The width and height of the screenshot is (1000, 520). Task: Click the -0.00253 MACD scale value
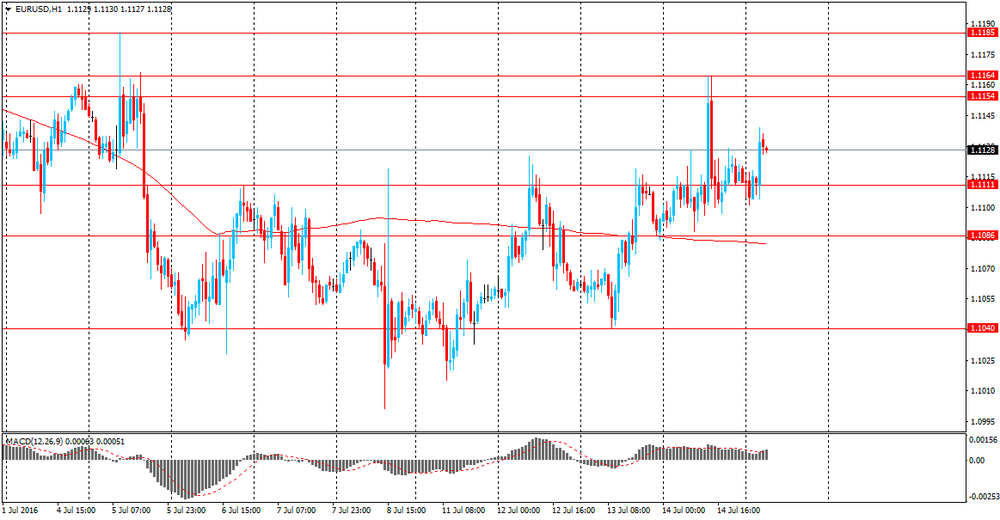pyautogui.click(x=984, y=496)
